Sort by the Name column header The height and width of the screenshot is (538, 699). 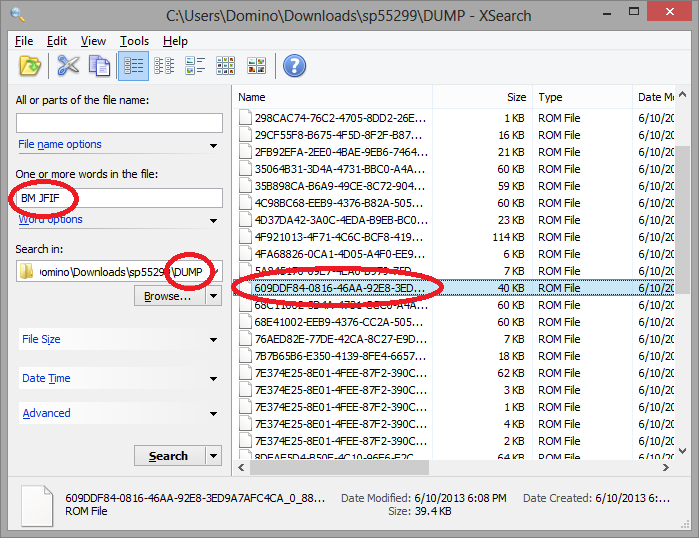pyautogui.click(x=332, y=97)
